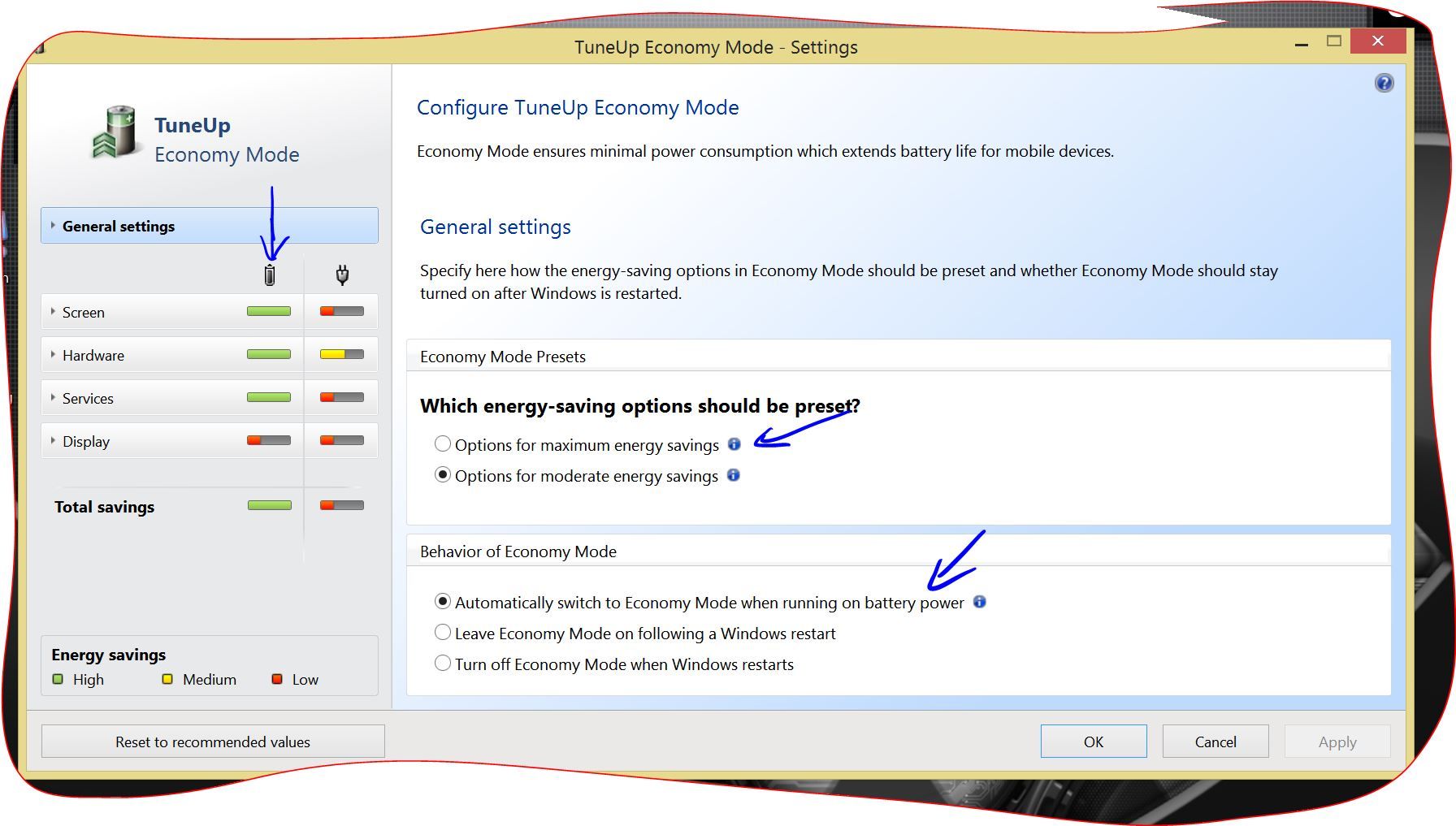Image resolution: width=1456 pixels, height=826 pixels.
Task: Open the Hardware settings category
Action: pos(210,355)
